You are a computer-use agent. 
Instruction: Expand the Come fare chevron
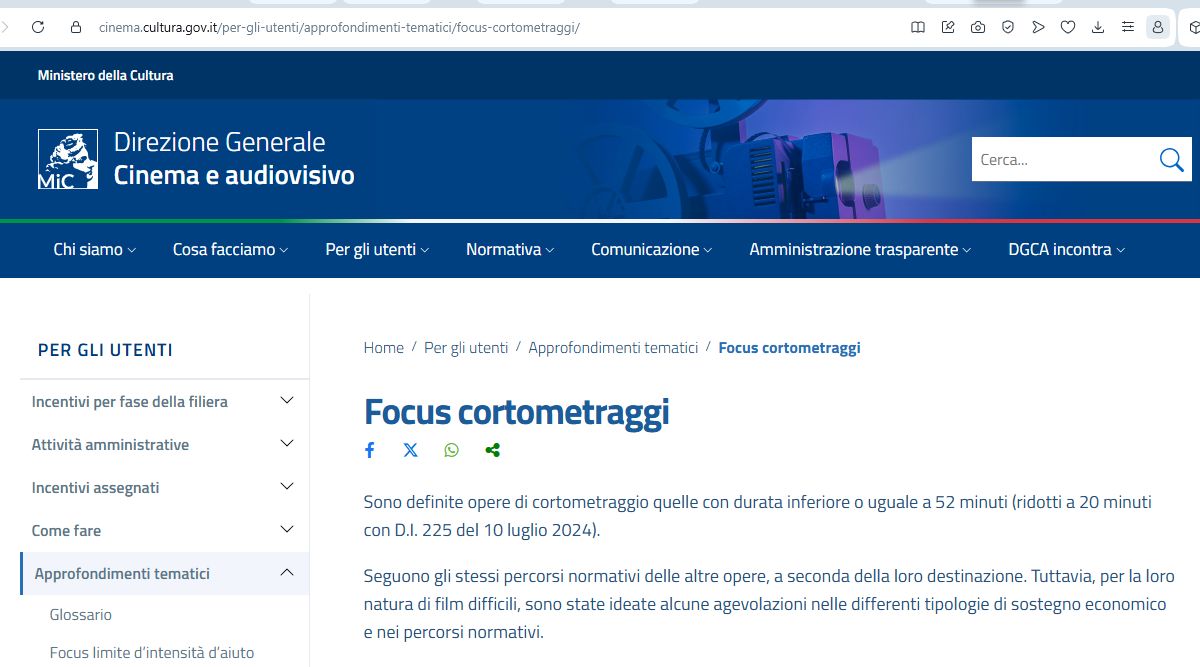pos(287,529)
